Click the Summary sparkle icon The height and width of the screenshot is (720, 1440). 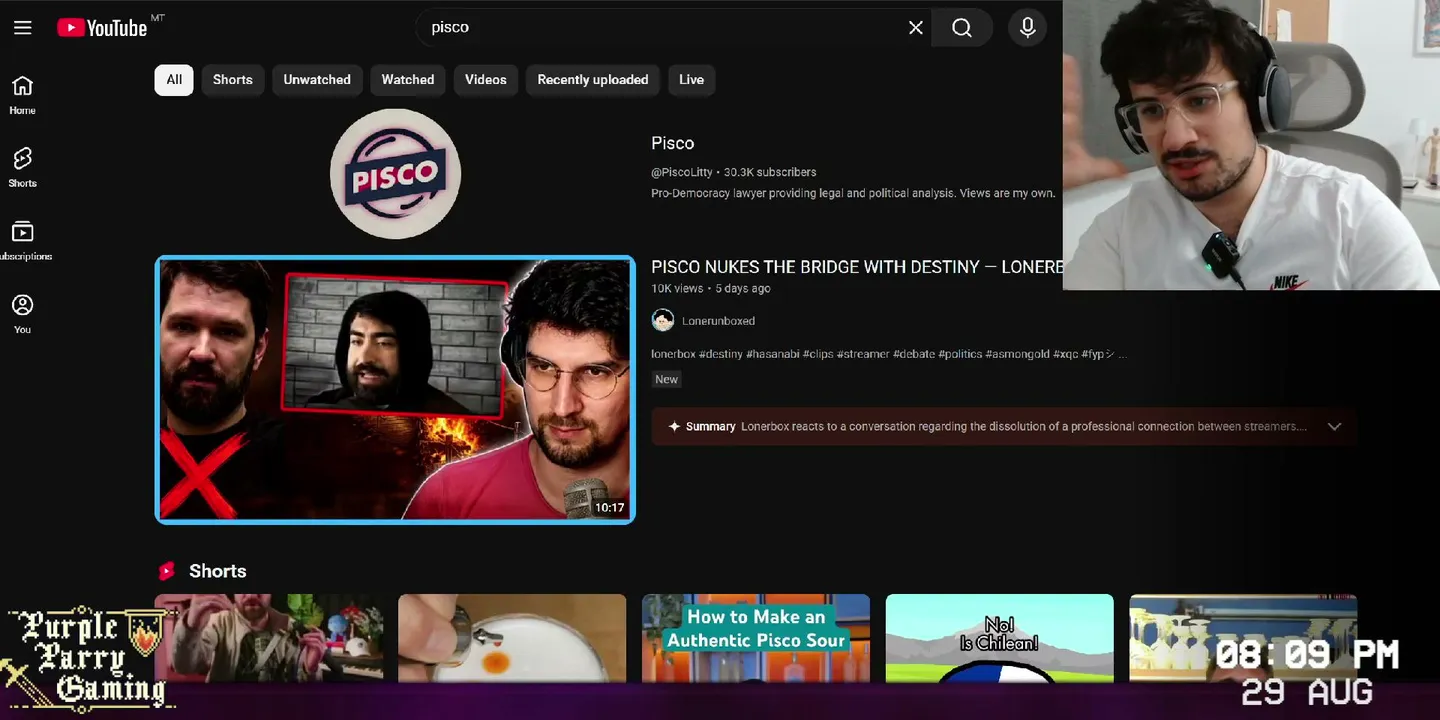point(675,426)
